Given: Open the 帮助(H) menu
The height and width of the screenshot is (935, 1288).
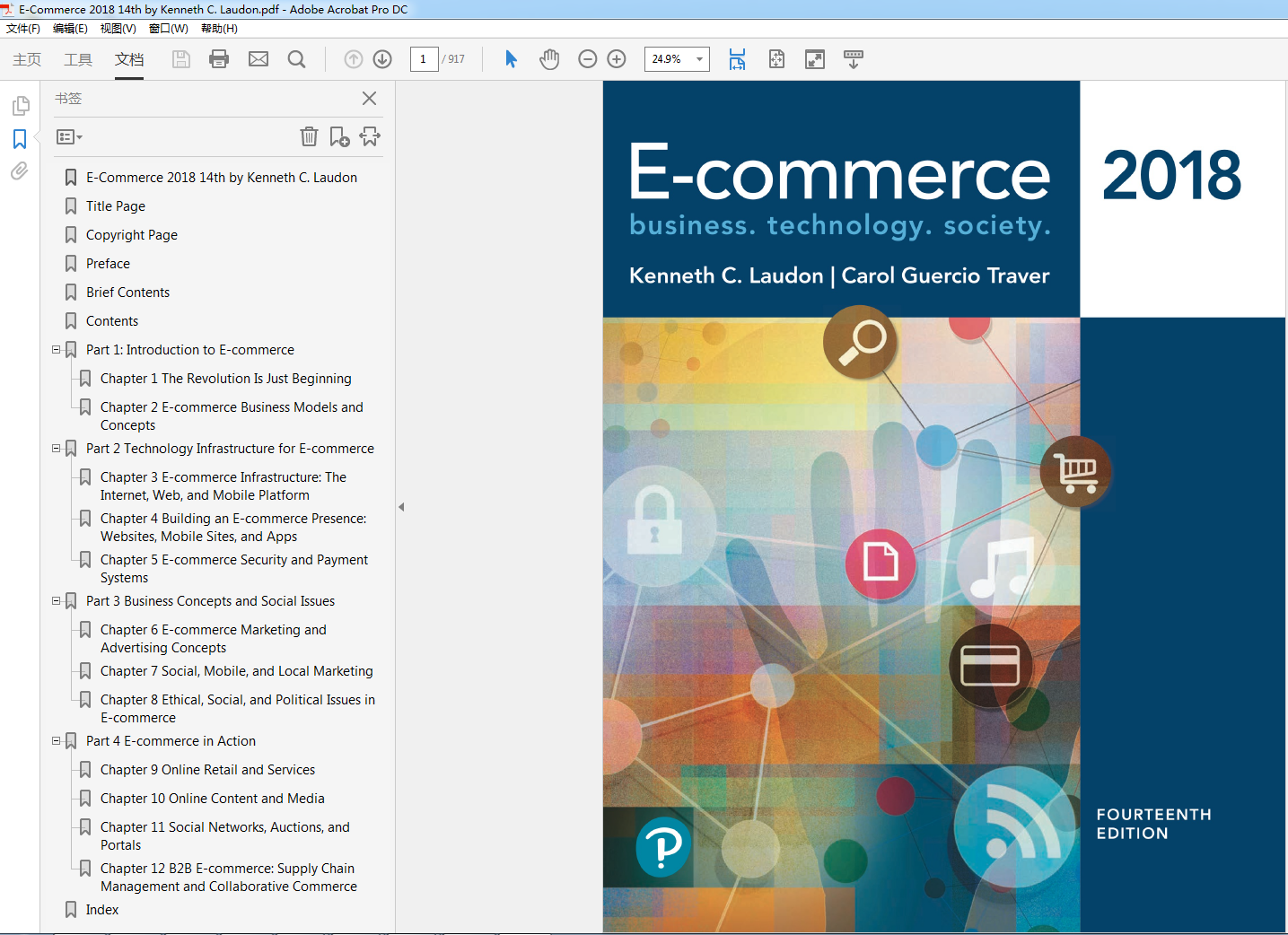Looking at the screenshot, I should (x=219, y=29).
